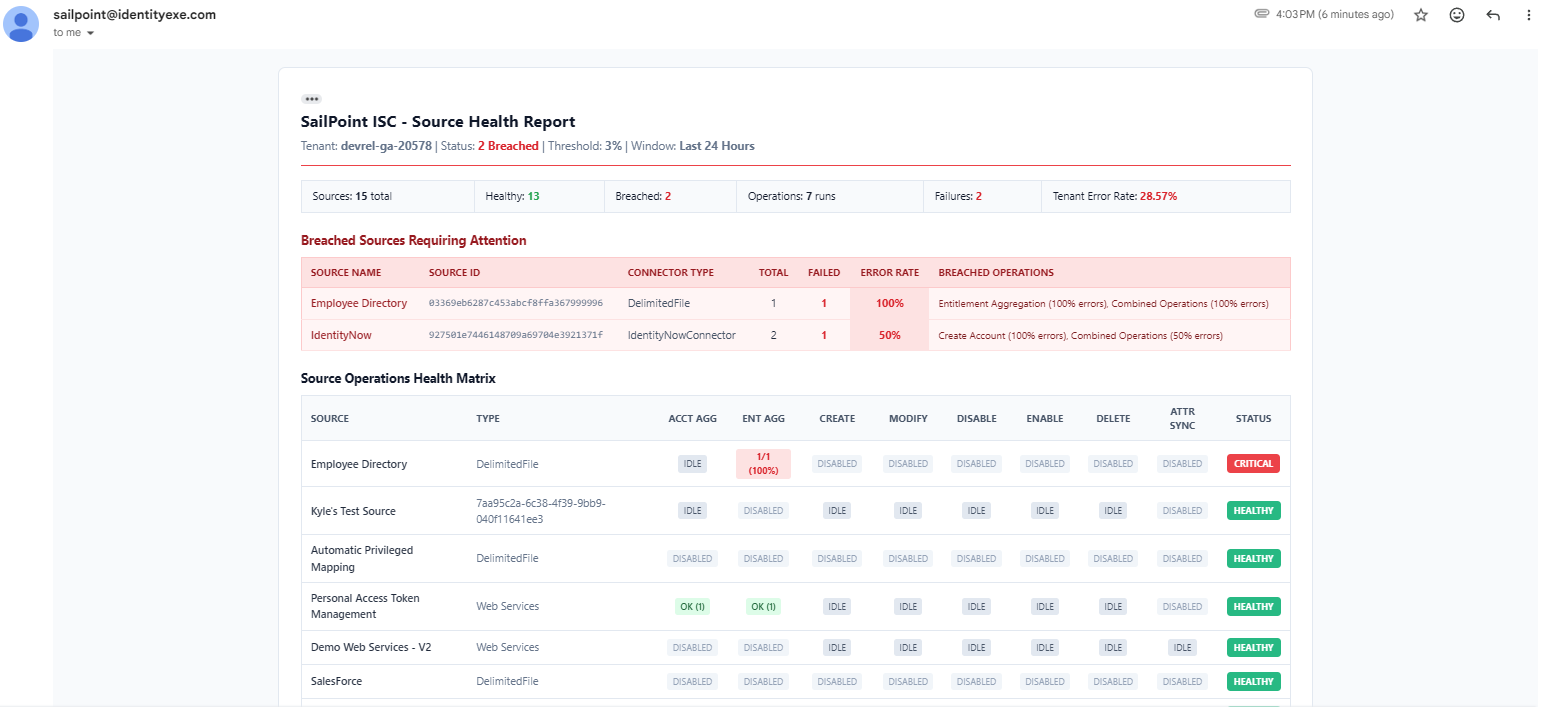This screenshot has width=1545, height=708.
Task: Select the "SailPoint ISC - Source Health Report" heading
Action: (x=438, y=122)
